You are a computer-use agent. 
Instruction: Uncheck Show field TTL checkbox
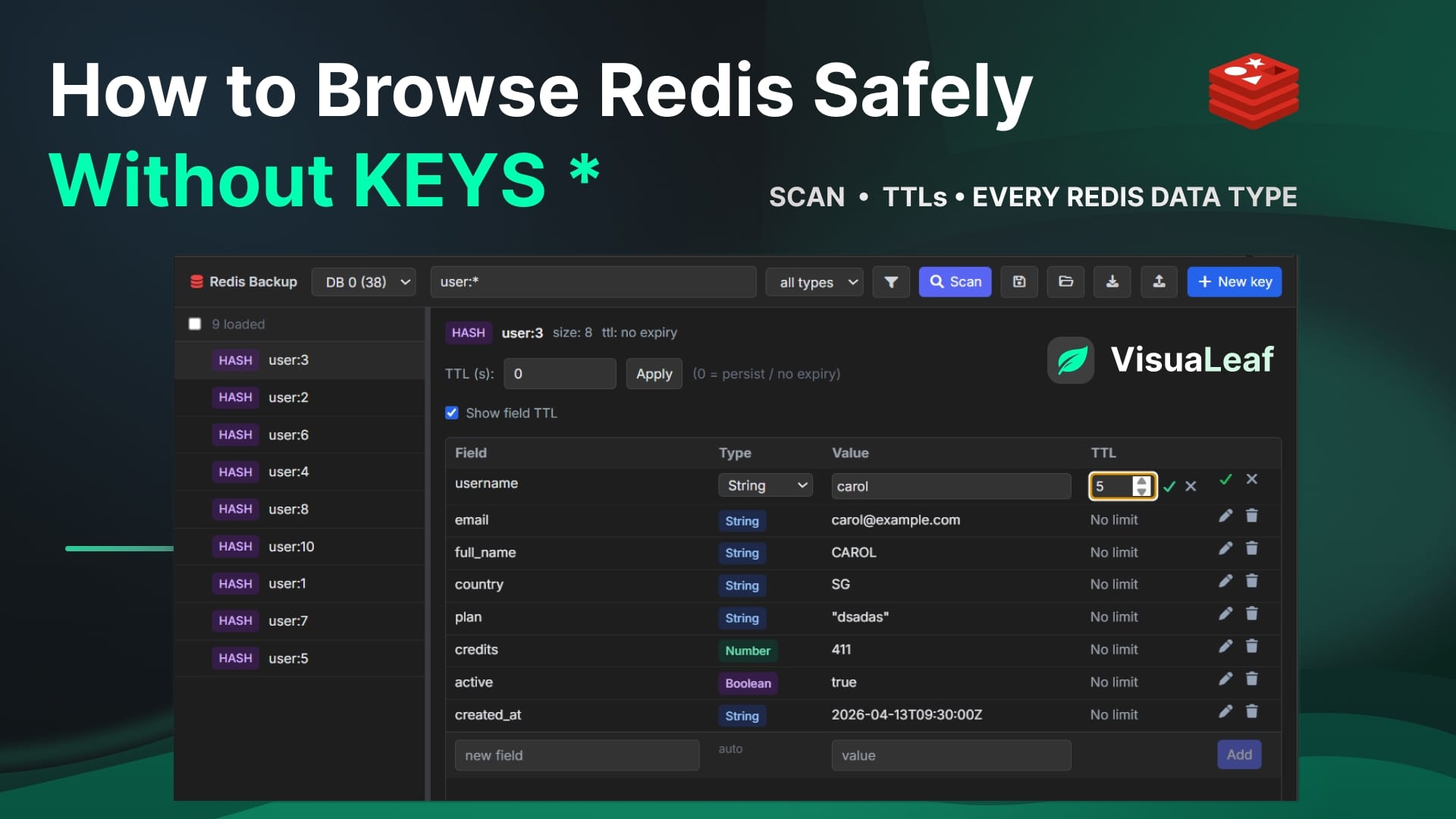point(452,413)
